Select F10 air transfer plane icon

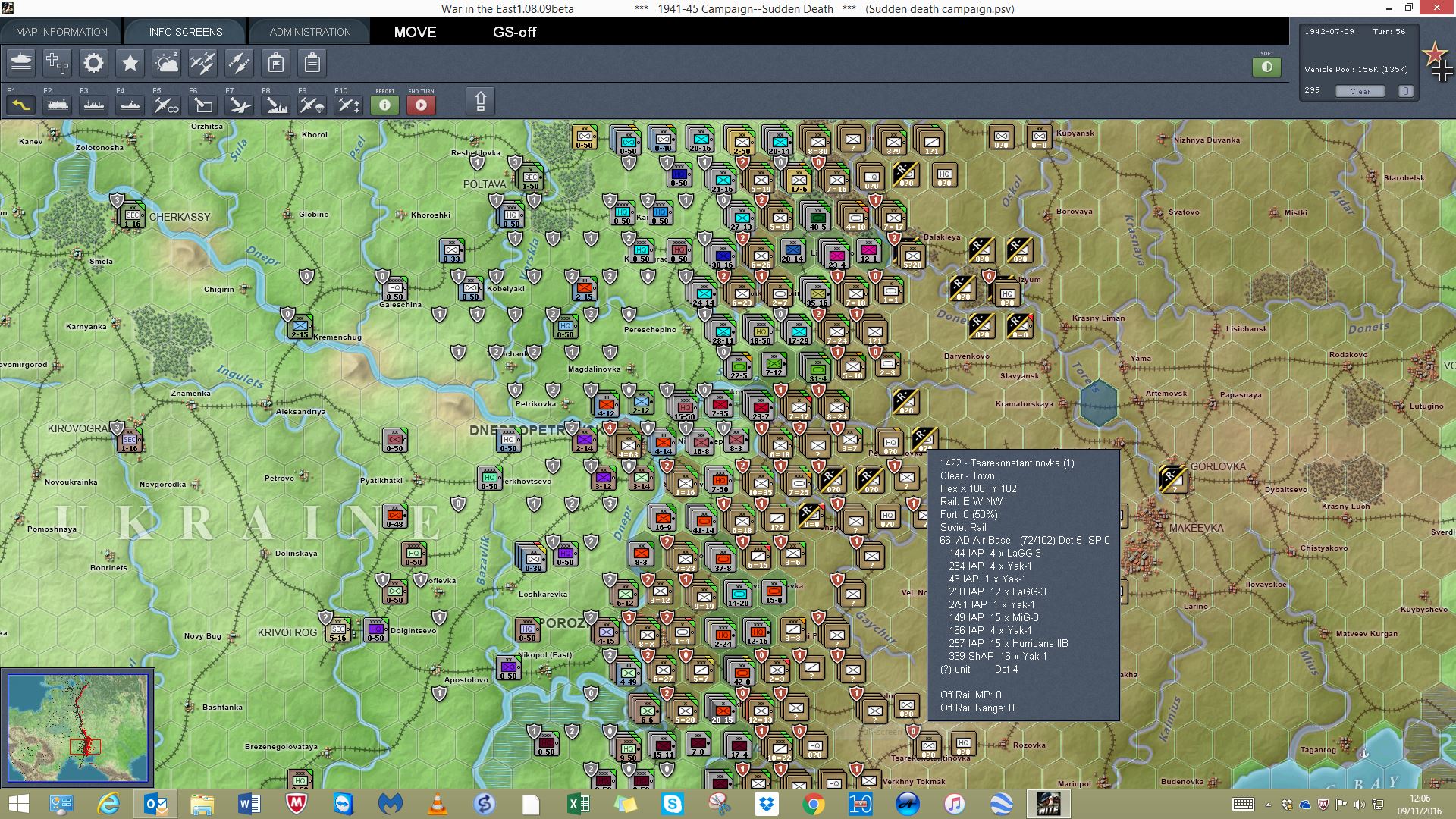click(x=349, y=105)
